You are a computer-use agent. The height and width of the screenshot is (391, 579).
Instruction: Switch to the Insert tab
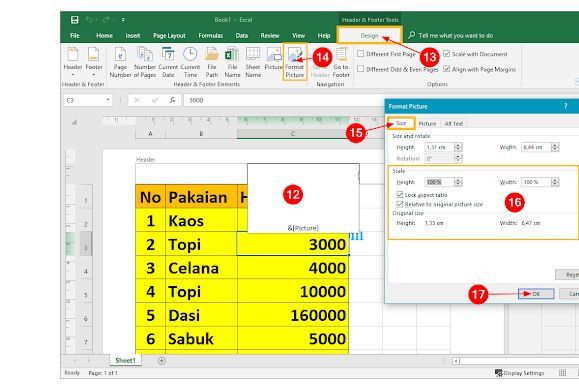(x=133, y=35)
